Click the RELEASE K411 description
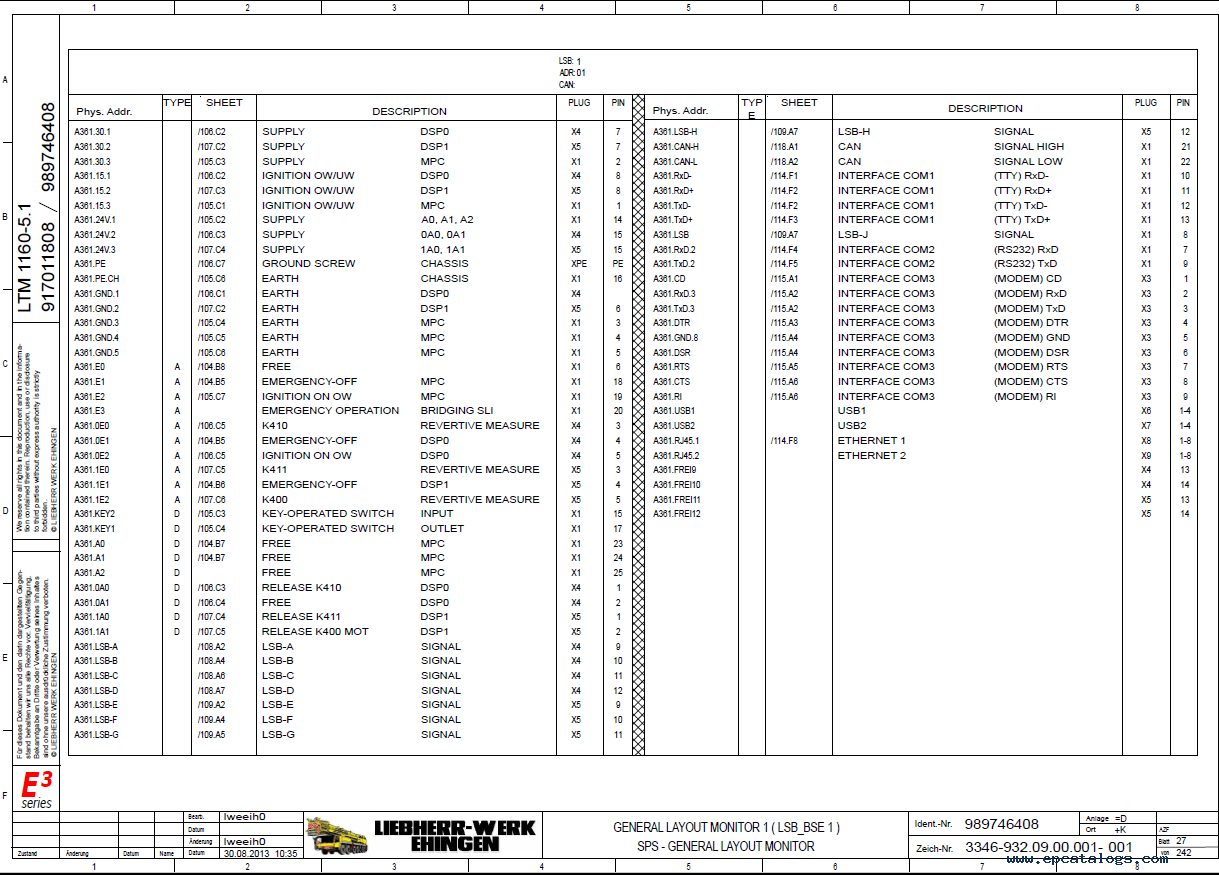1219x875 pixels. pyautogui.click(x=301, y=617)
